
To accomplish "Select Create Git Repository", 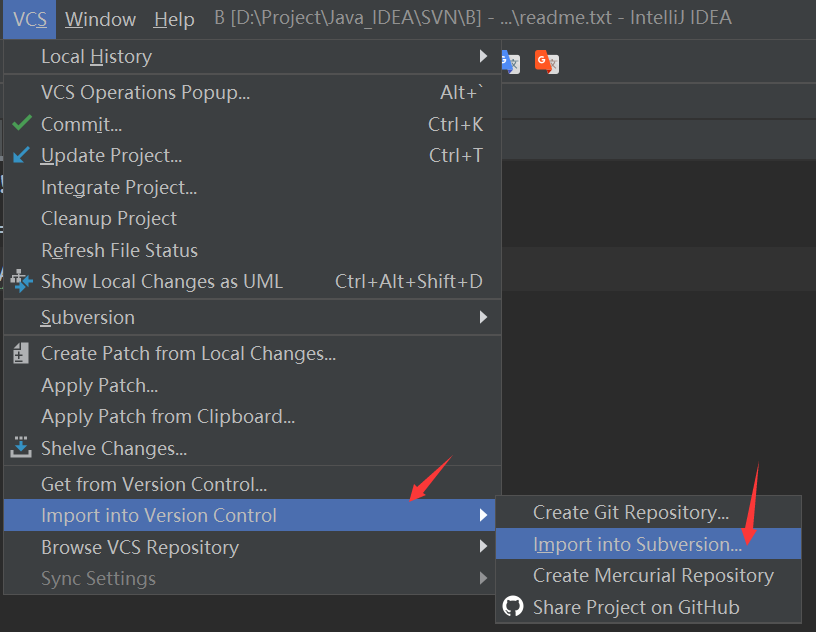I will (x=630, y=512).
